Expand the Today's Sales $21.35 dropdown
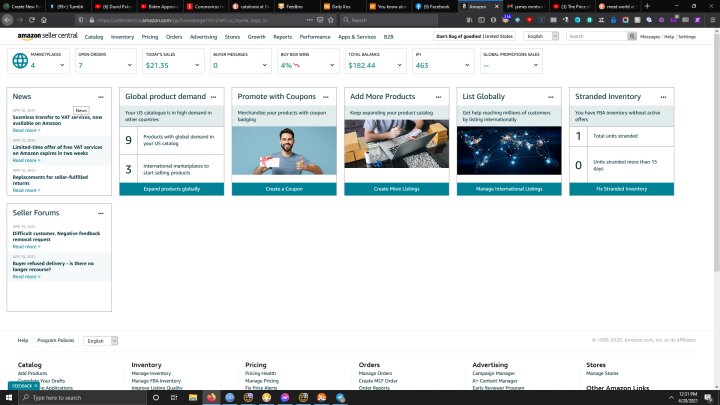 [x=197, y=65]
